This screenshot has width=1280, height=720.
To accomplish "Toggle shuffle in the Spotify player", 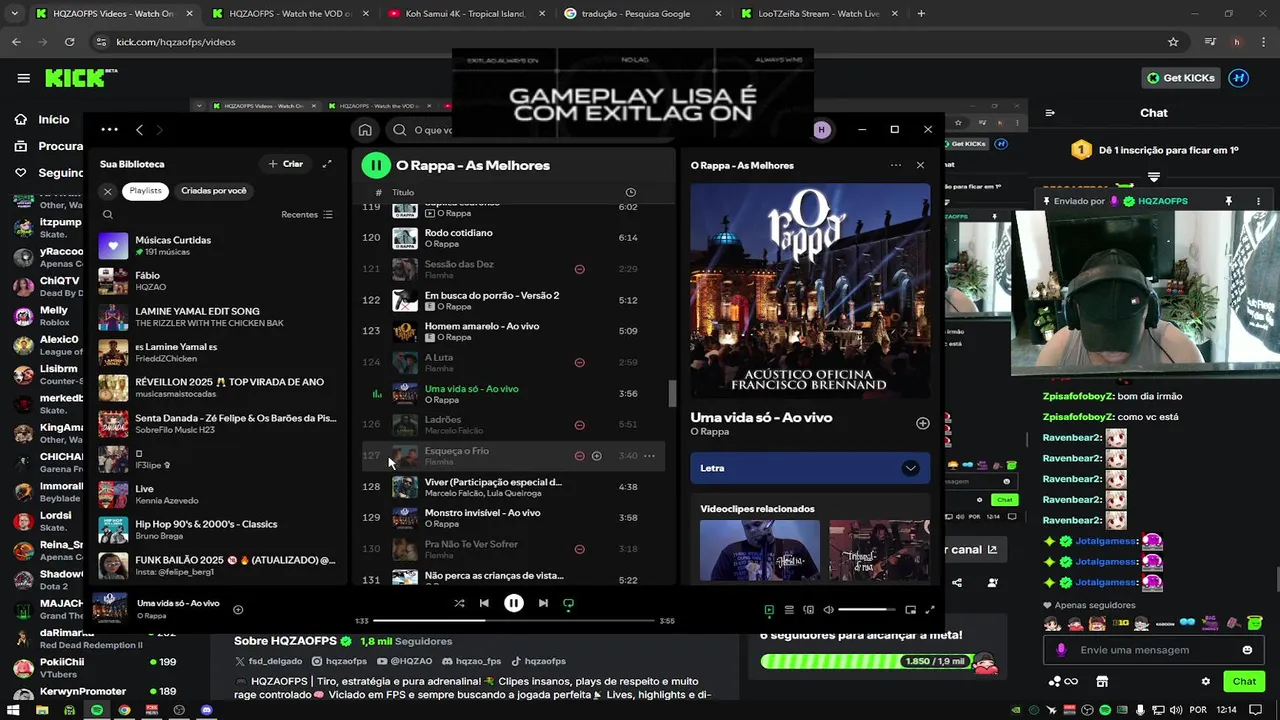I will (459, 603).
